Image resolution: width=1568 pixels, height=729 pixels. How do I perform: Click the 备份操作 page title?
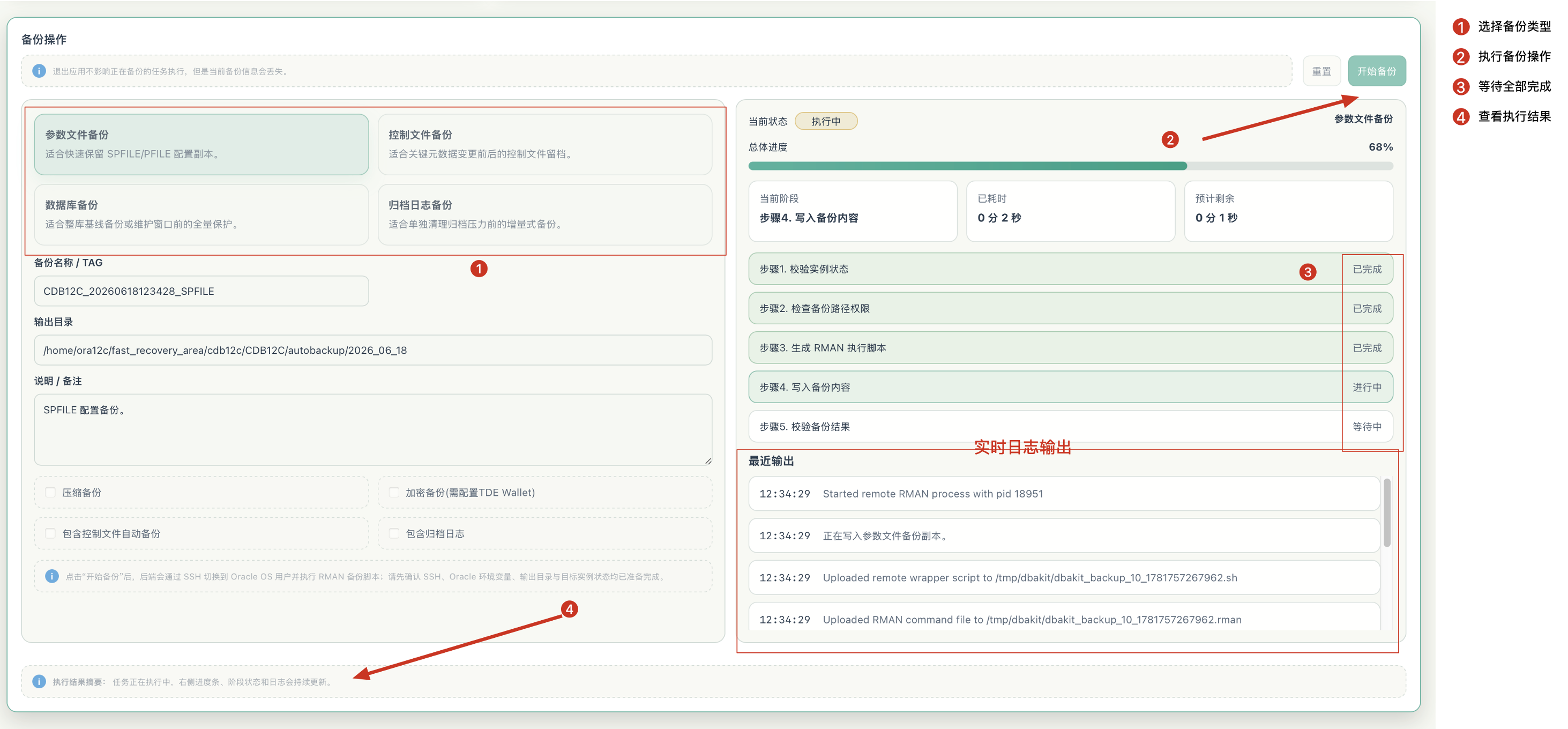click(x=44, y=40)
